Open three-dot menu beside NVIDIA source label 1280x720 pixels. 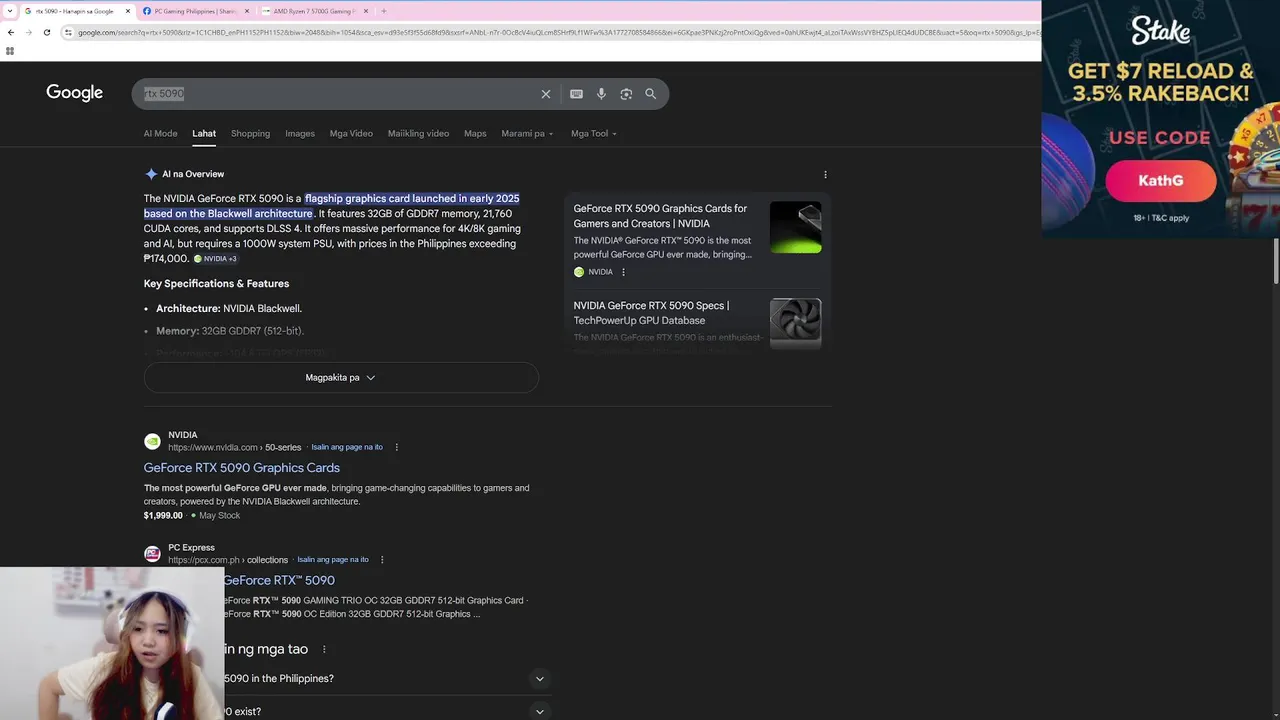623,272
